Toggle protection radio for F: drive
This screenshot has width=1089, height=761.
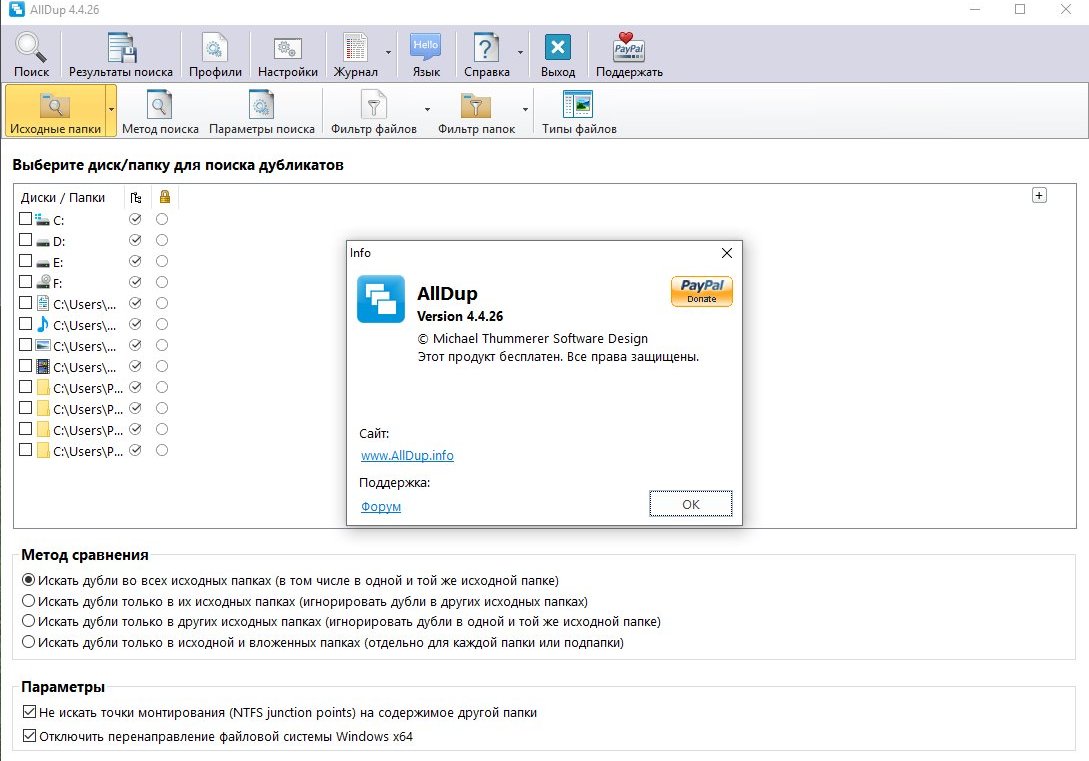click(x=162, y=282)
